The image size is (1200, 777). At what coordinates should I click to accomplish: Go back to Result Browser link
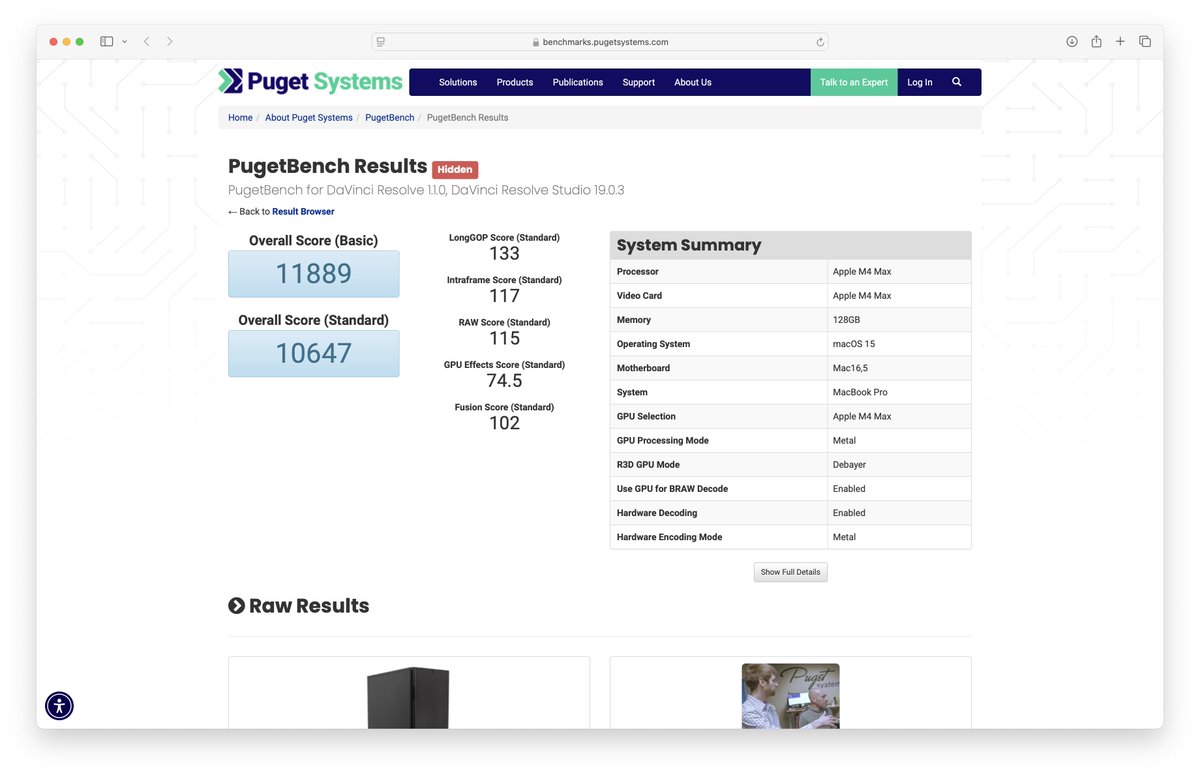(303, 212)
